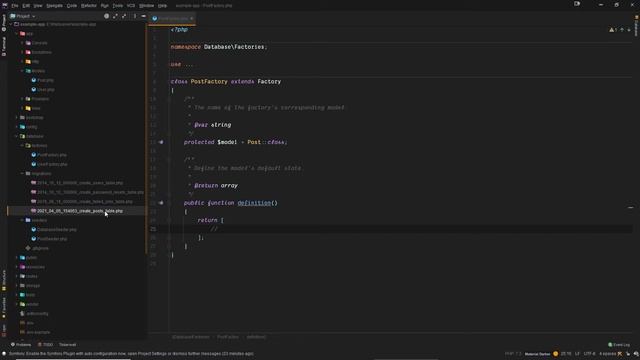Screen dimensions: 640x360
Task: Open Project panel options (vertical dots)
Action: pyautogui.click(x=135, y=16)
